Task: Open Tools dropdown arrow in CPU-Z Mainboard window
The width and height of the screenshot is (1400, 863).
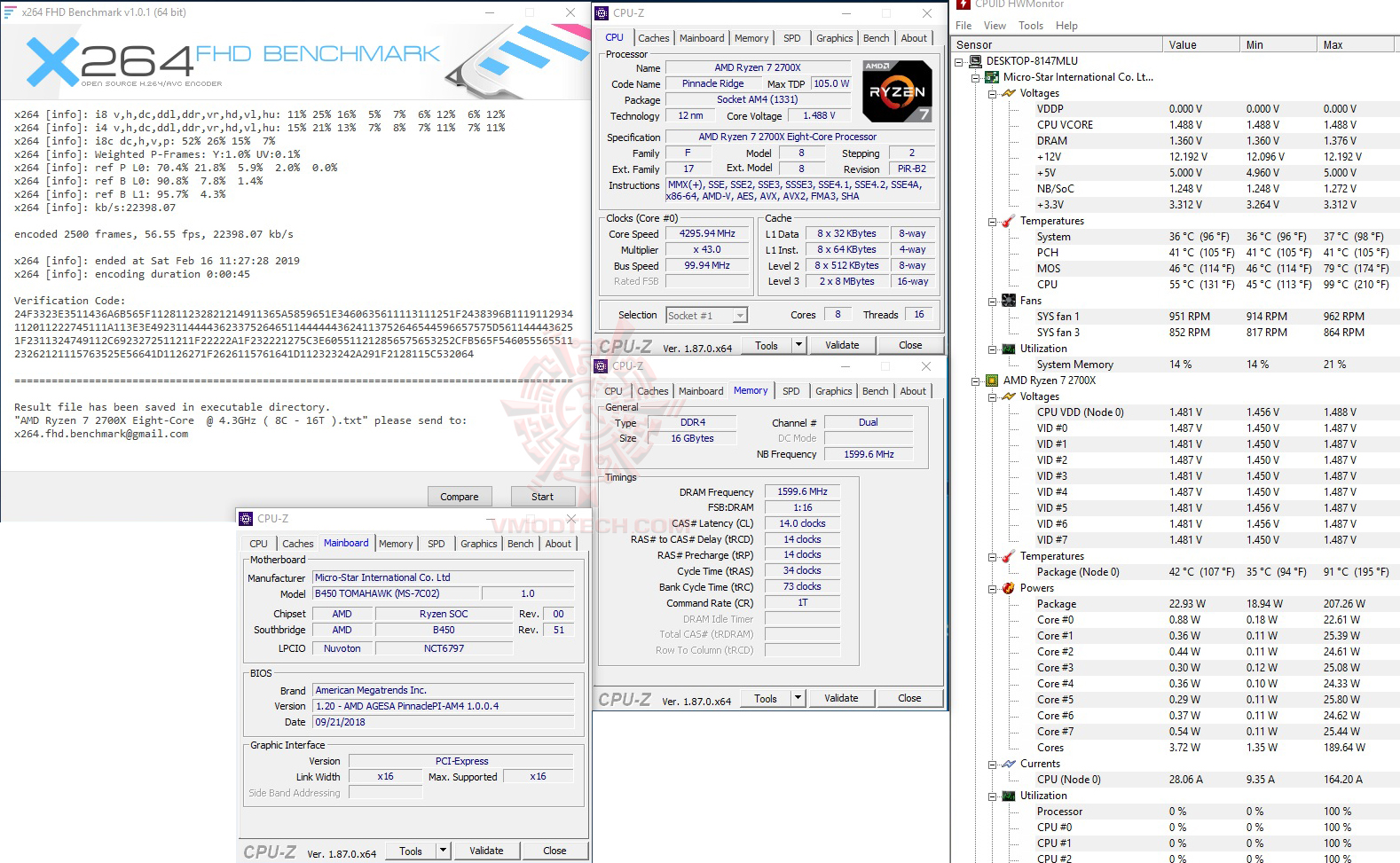Action: click(x=443, y=851)
